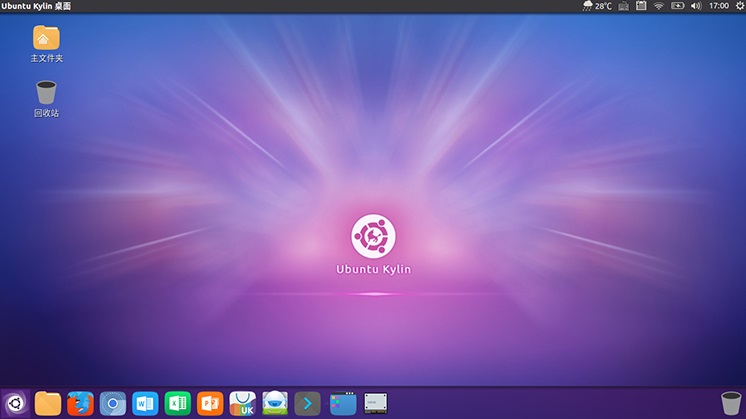This screenshot has width=746, height=419.
Task: Open the WPS Writer dock icon
Action: point(145,403)
